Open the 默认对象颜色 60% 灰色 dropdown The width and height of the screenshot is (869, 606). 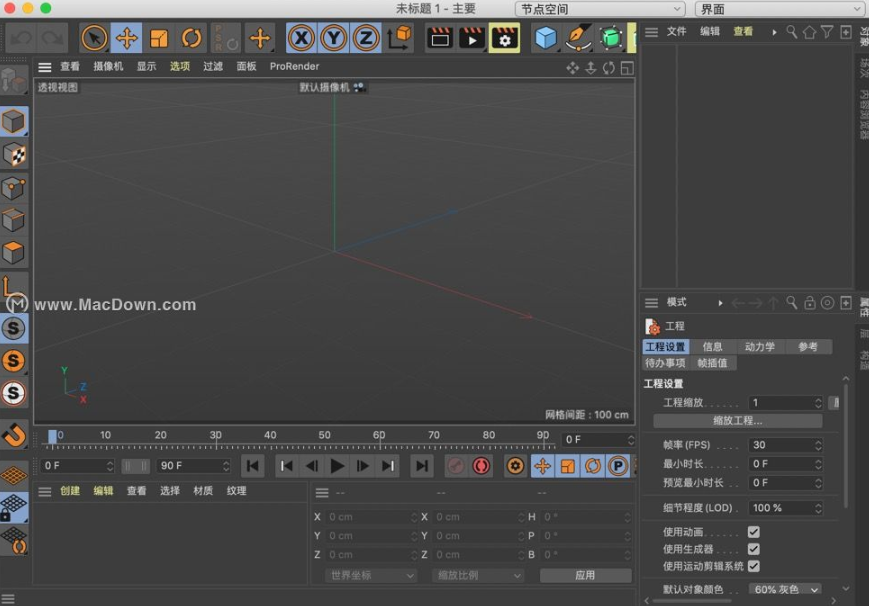point(785,589)
